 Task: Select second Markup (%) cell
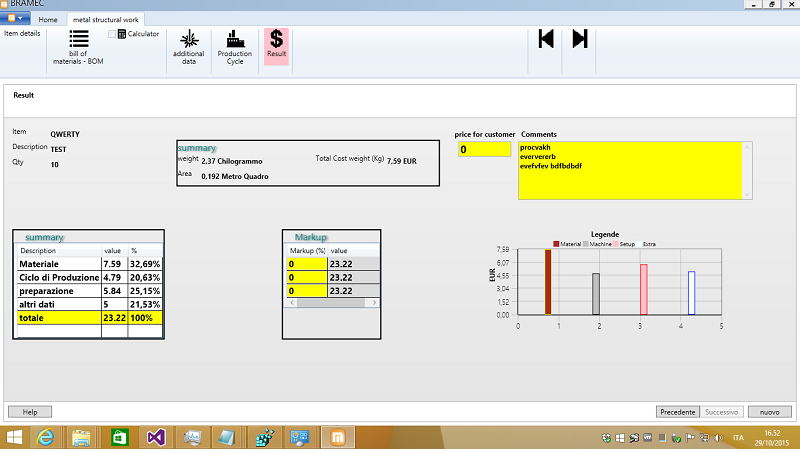pyautogui.click(x=307, y=278)
